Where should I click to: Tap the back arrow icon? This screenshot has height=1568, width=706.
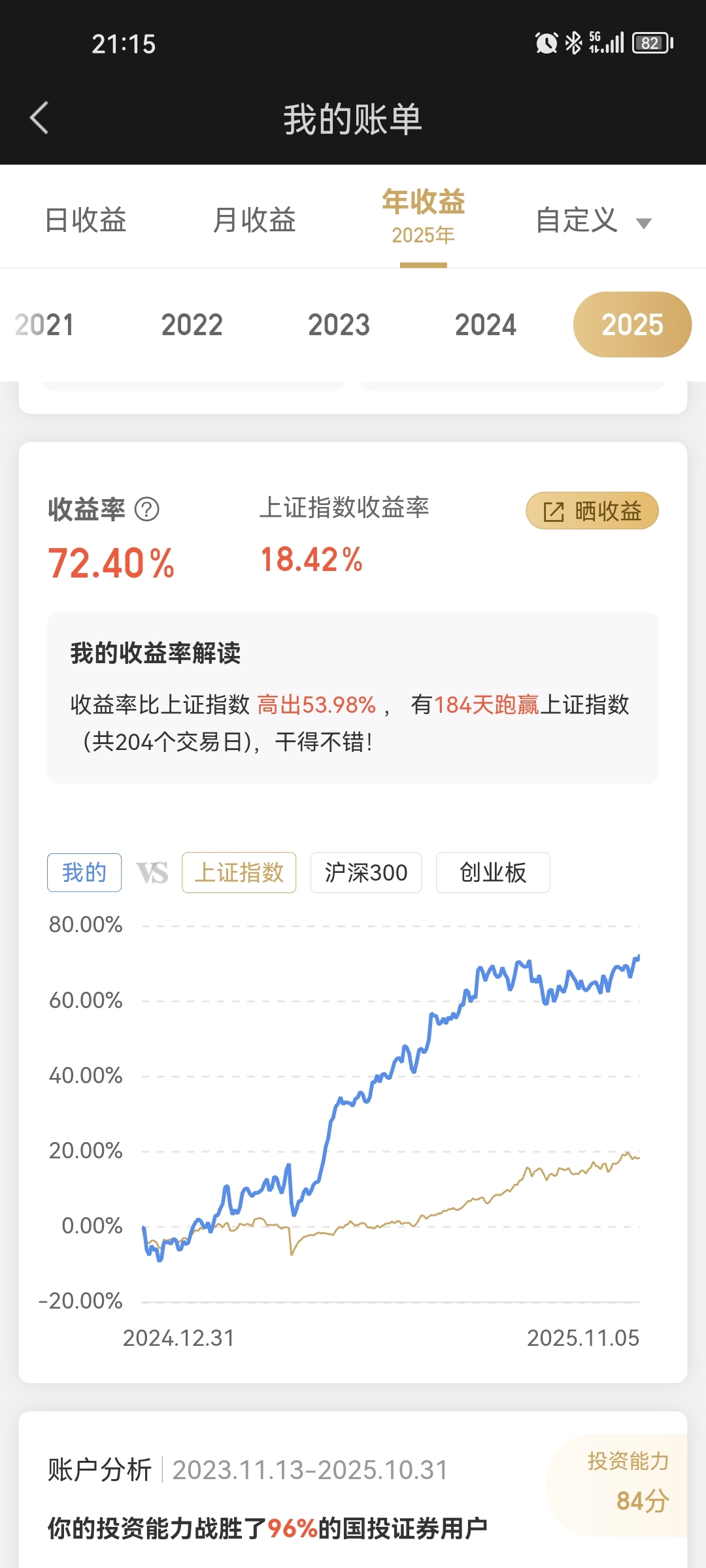click(x=40, y=118)
